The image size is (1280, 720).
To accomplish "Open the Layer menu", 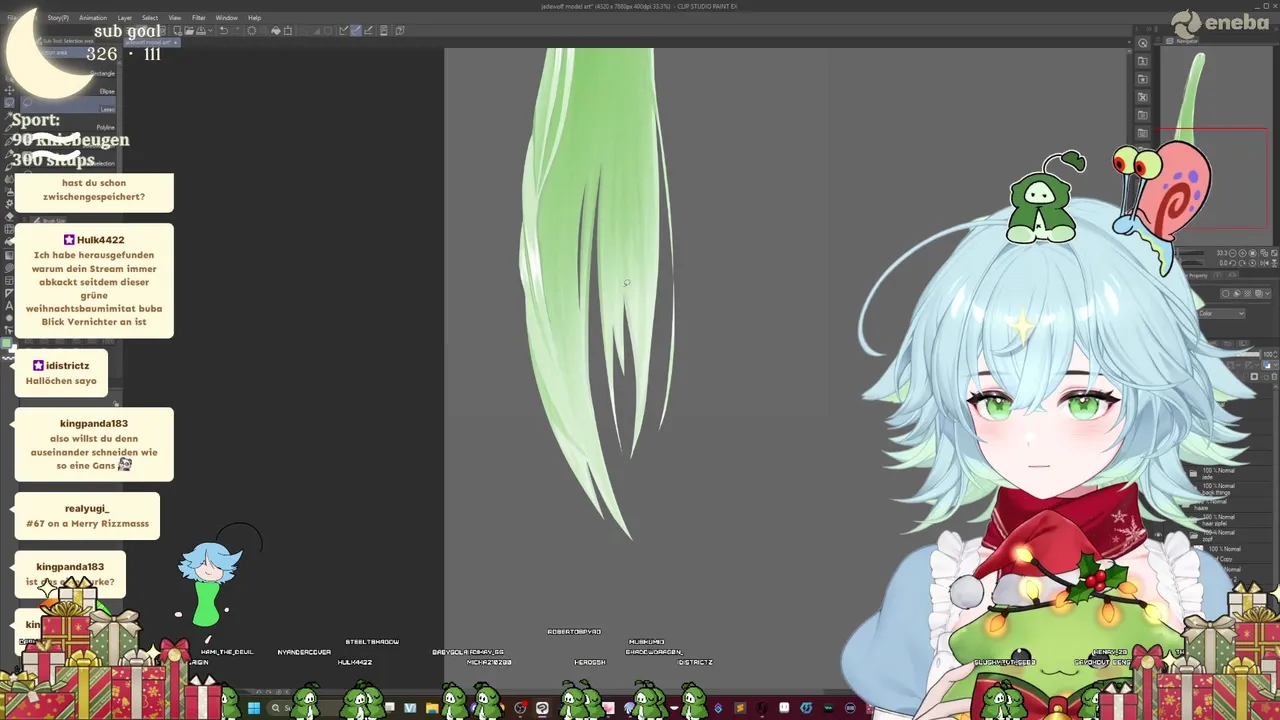I will (125, 18).
